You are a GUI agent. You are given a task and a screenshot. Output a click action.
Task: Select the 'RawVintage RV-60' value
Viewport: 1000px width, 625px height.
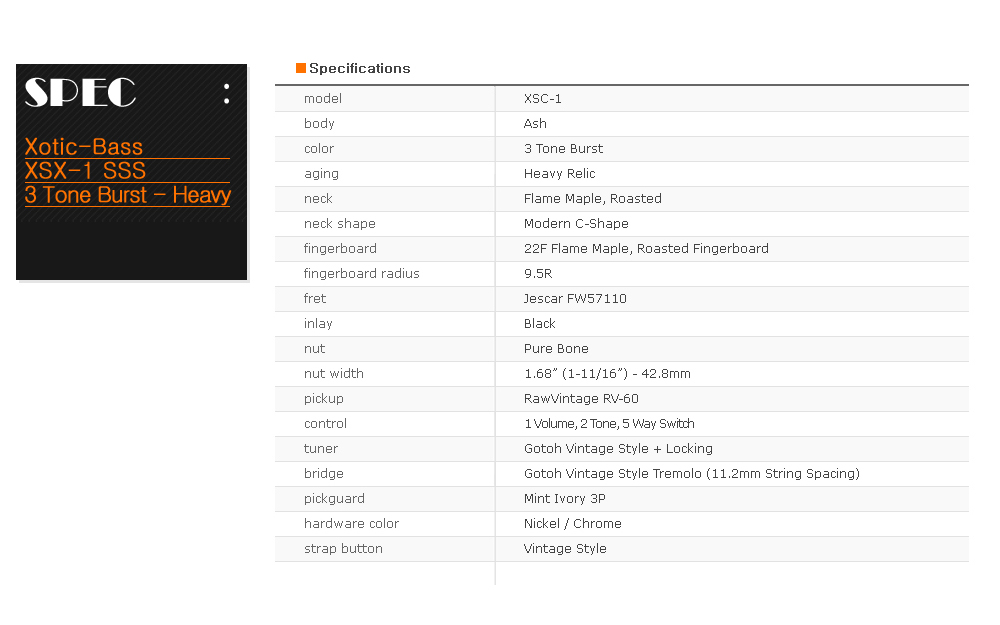coord(581,399)
